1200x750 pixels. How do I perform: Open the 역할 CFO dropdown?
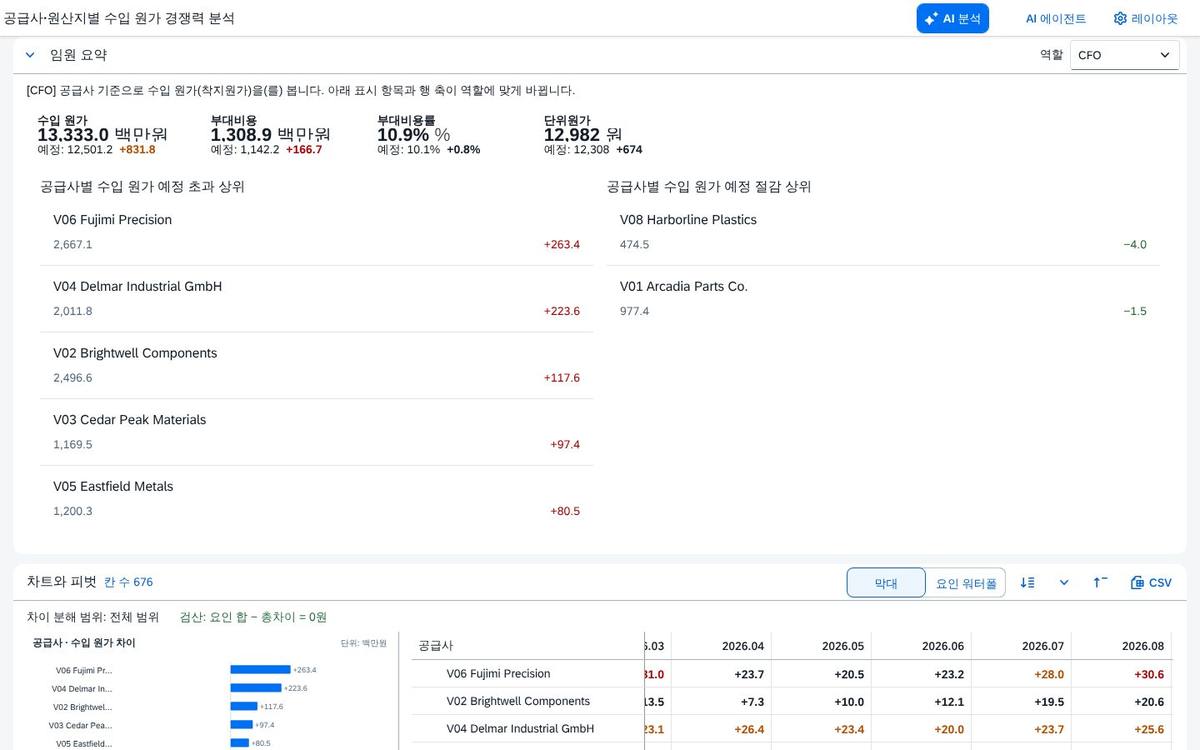[1125, 55]
